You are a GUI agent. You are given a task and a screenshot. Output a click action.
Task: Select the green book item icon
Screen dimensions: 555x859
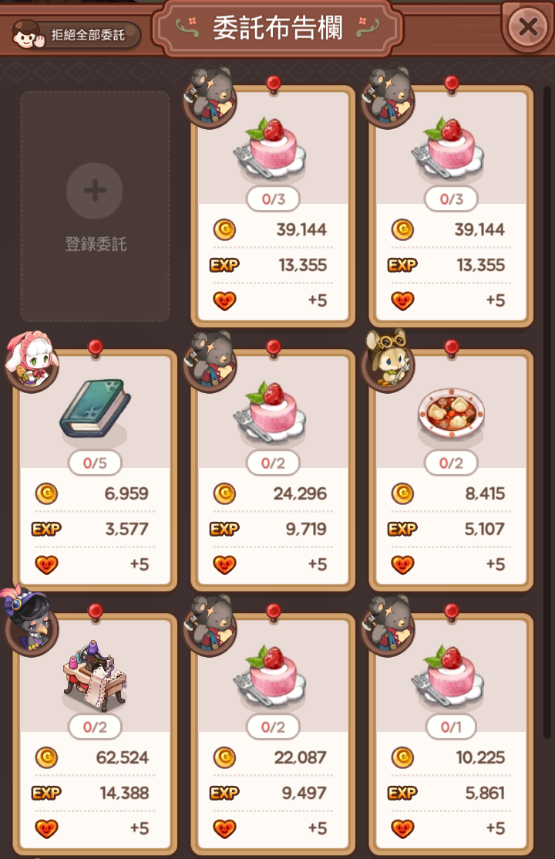94,408
